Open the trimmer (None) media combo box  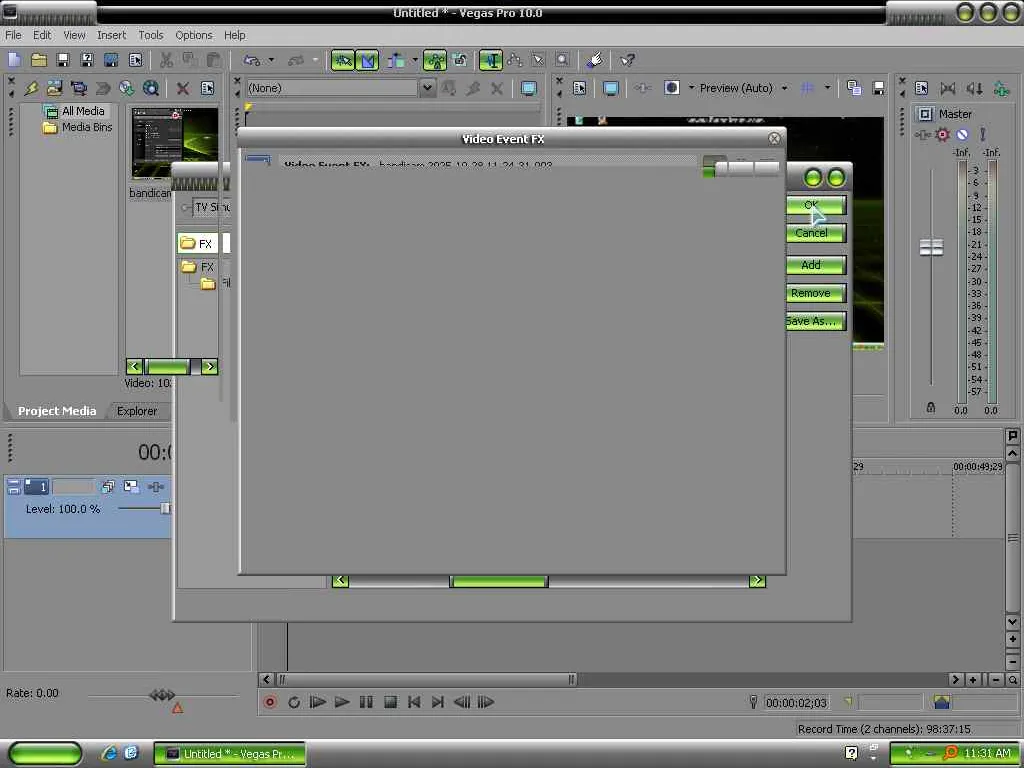[x=340, y=88]
